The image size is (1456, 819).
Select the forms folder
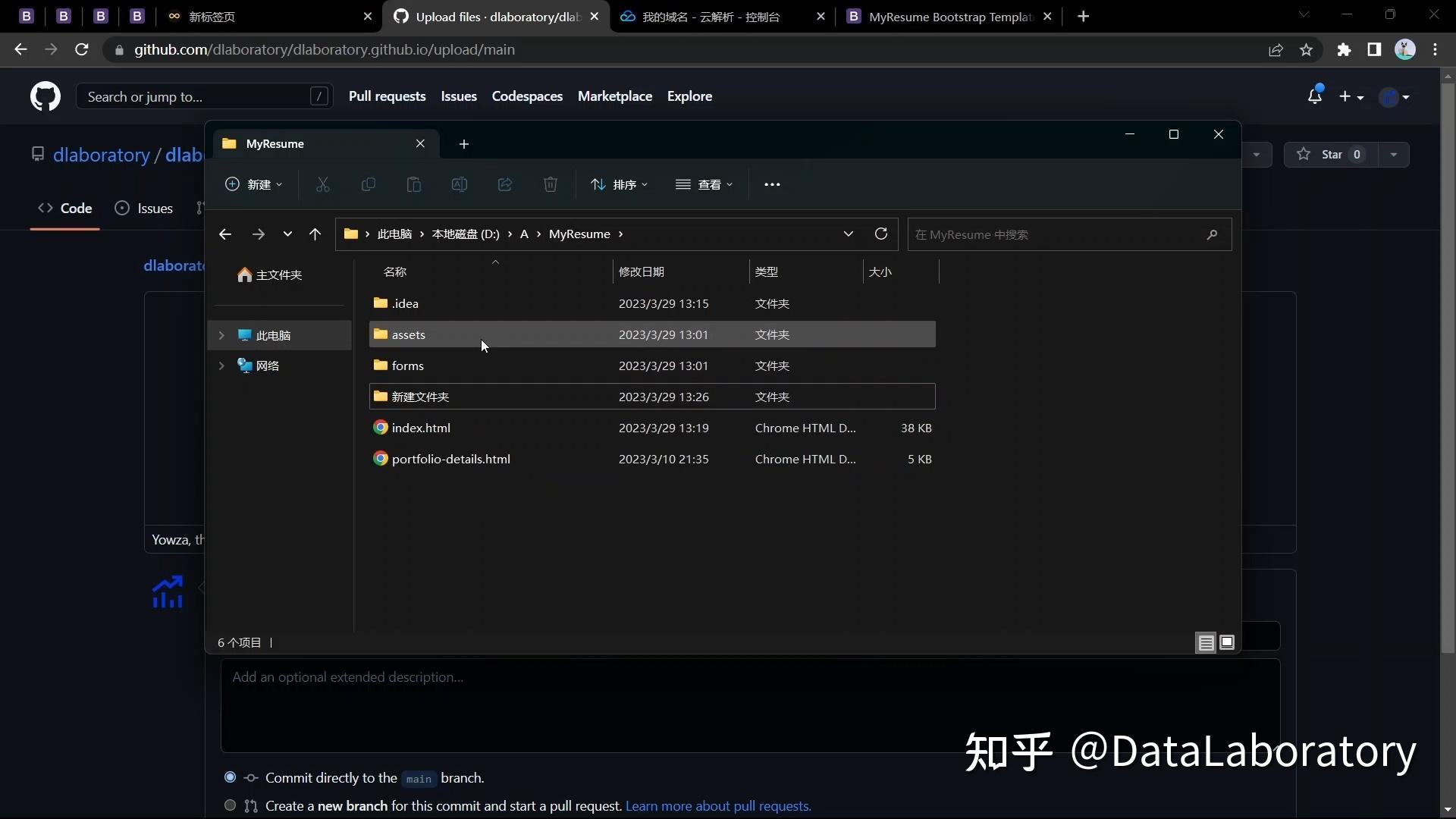[x=652, y=366]
